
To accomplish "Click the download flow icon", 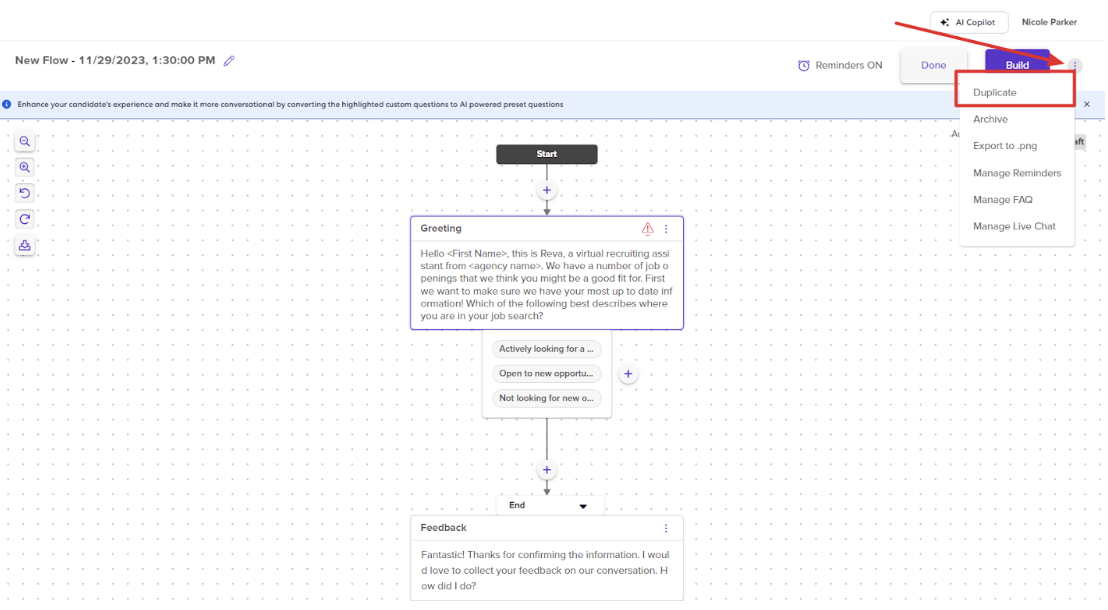I will (25, 245).
